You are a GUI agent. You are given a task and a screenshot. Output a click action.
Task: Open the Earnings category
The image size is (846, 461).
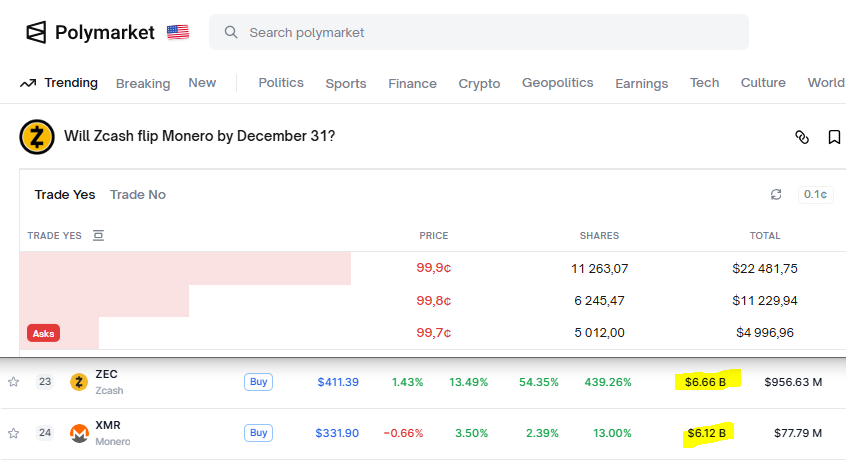(642, 84)
